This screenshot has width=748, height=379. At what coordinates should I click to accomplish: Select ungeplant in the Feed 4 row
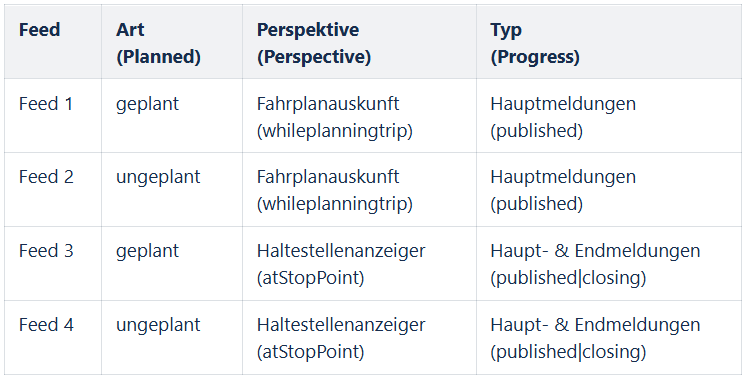(x=158, y=326)
